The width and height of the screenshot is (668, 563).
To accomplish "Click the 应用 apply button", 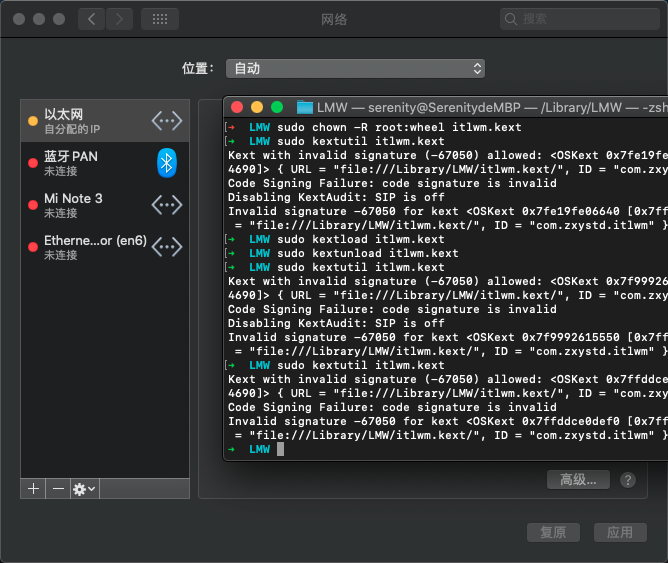I will [620, 532].
